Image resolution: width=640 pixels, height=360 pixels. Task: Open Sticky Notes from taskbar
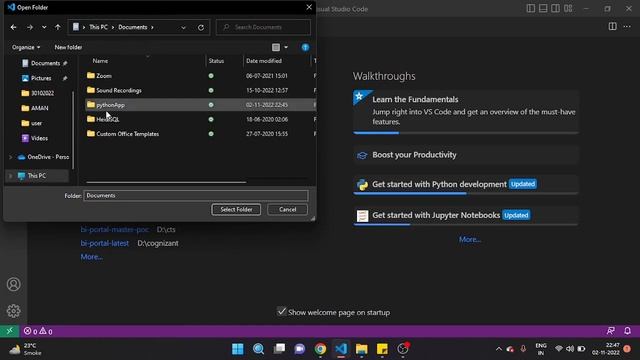(x=382, y=349)
